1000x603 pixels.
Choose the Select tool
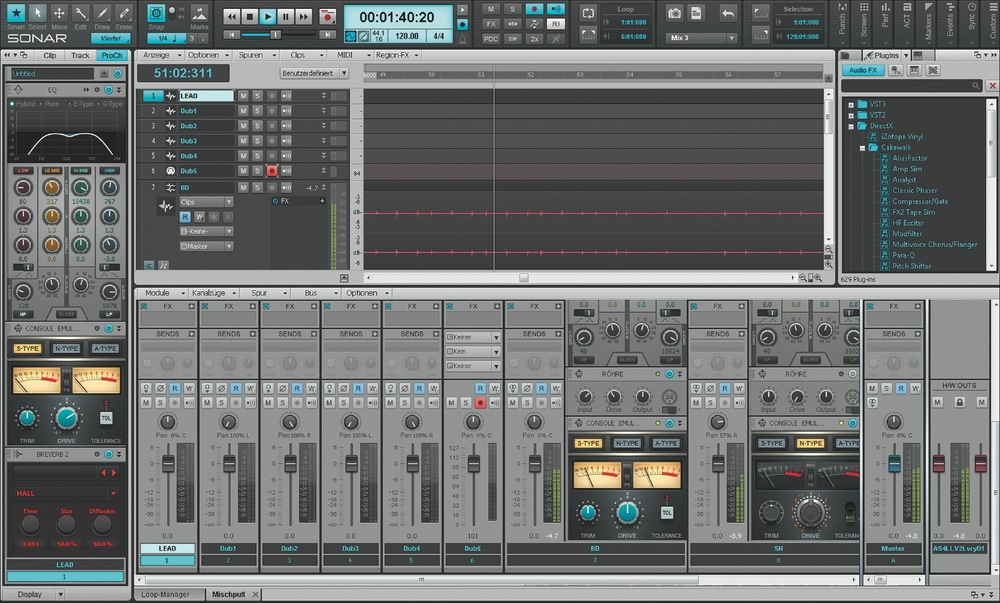pos(38,13)
